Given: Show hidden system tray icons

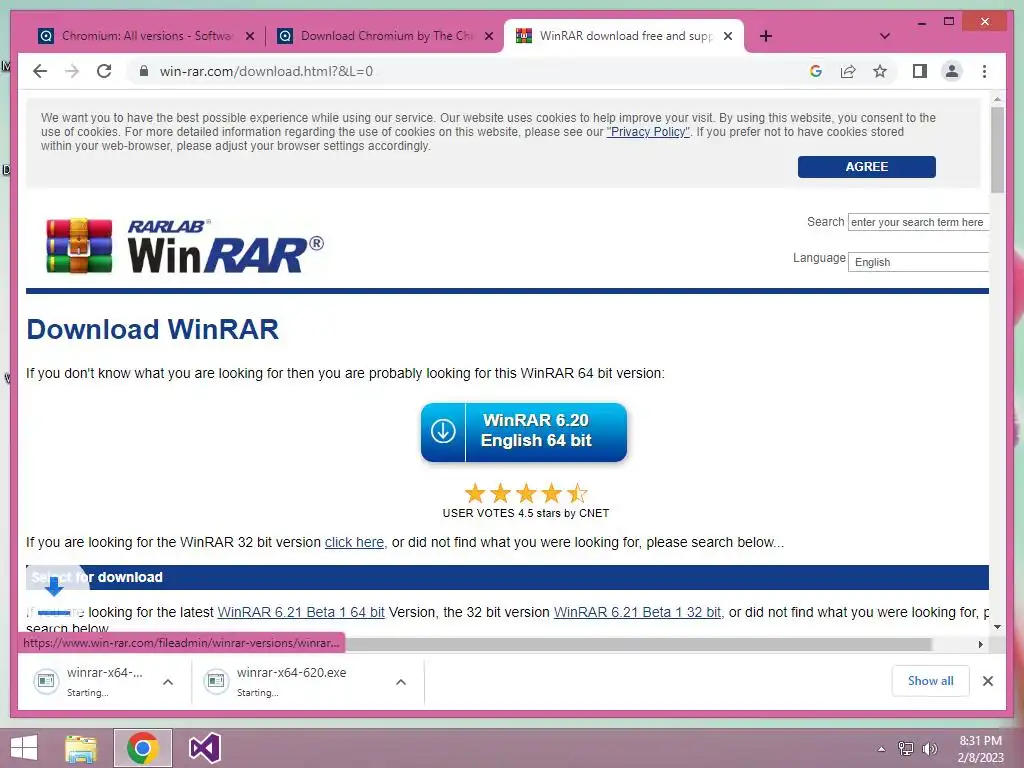Looking at the screenshot, I should pos(881,749).
